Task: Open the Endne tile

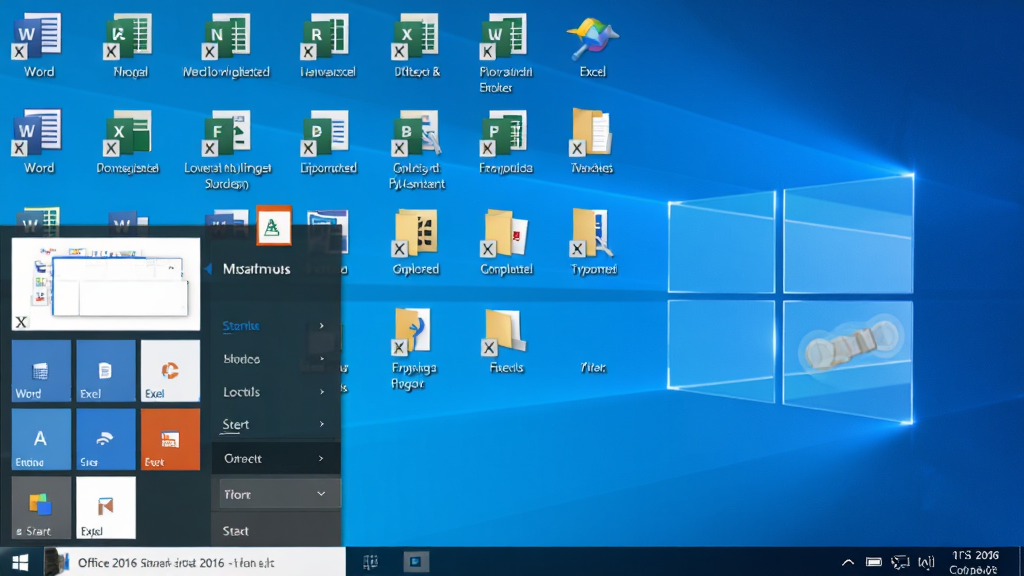Action: (41, 440)
